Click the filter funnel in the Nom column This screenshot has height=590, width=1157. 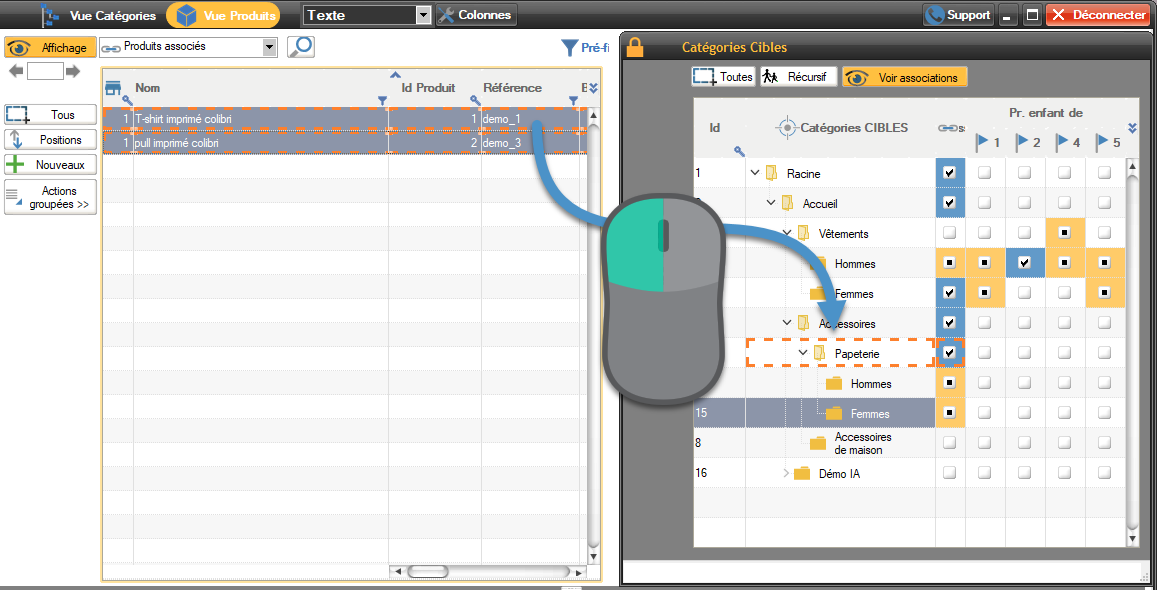coord(381,100)
